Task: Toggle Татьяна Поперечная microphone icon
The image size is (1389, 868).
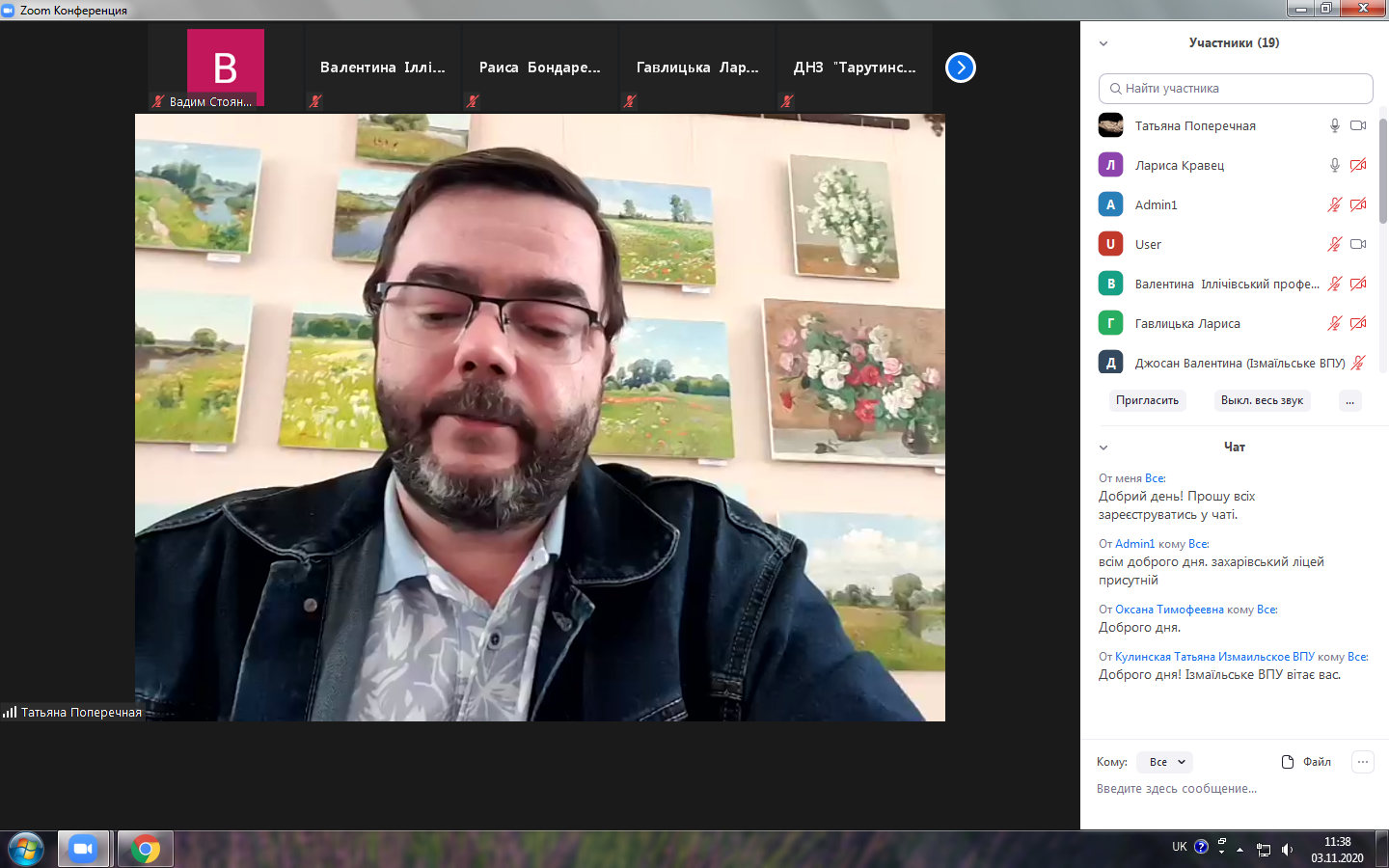Action: click(x=1335, y=125)
